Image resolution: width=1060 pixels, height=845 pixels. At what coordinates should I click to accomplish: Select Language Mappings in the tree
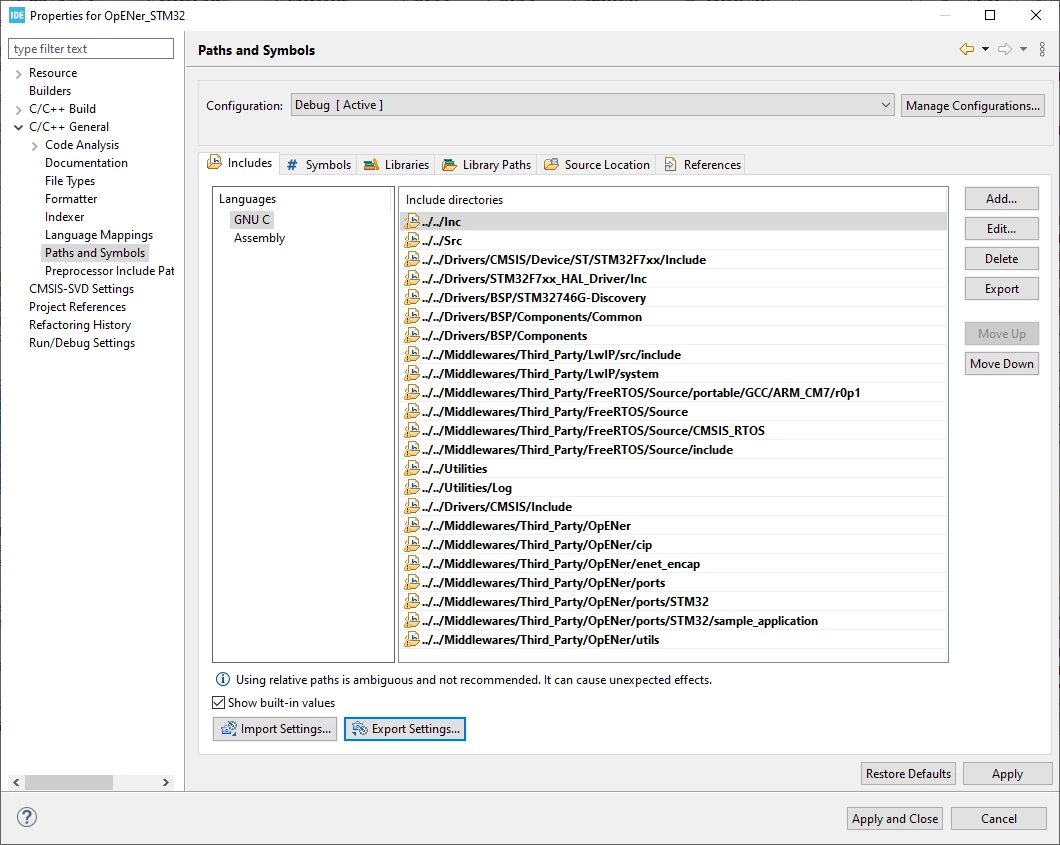[99, 235]
